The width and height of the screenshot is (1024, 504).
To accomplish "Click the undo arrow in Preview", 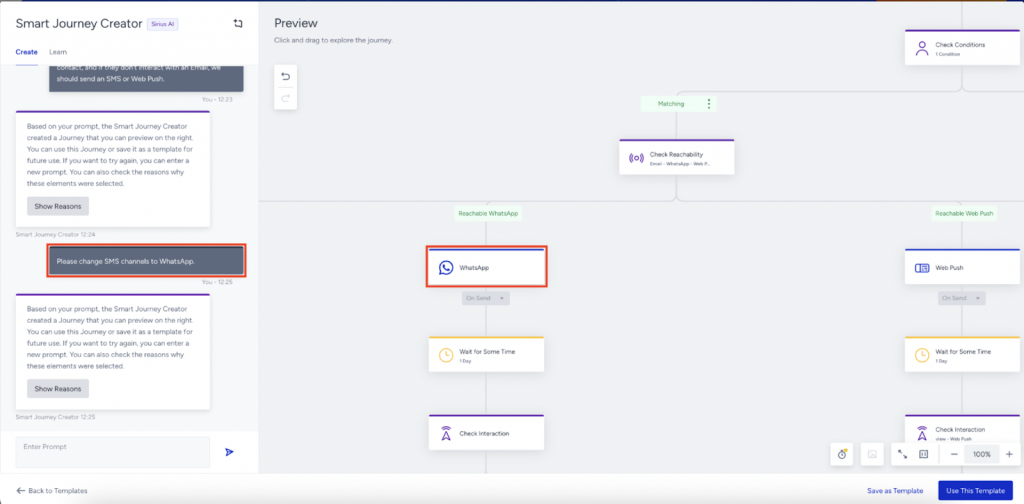I will point(285,76).
